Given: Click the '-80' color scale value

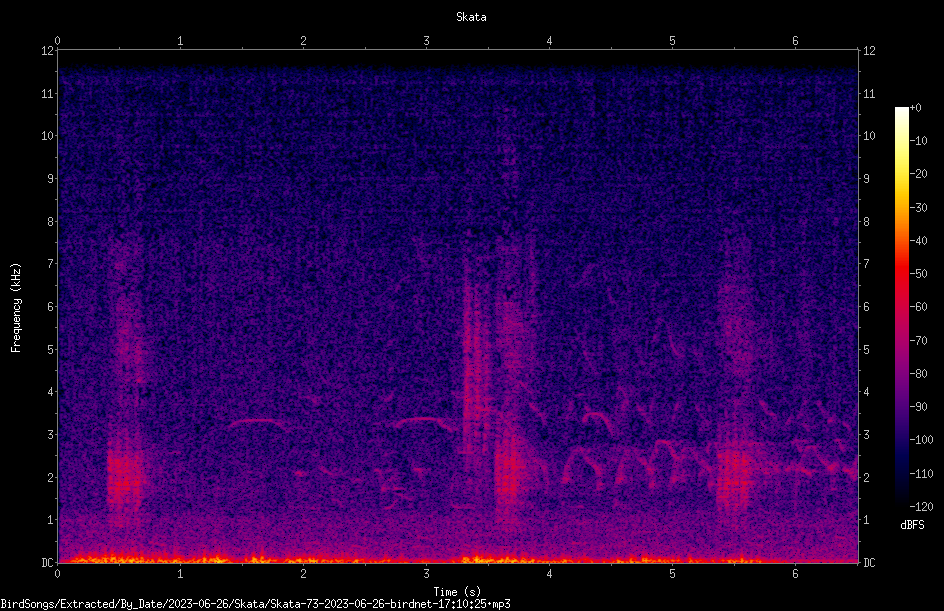Looking at the screenshot, I should pos(918,374).
